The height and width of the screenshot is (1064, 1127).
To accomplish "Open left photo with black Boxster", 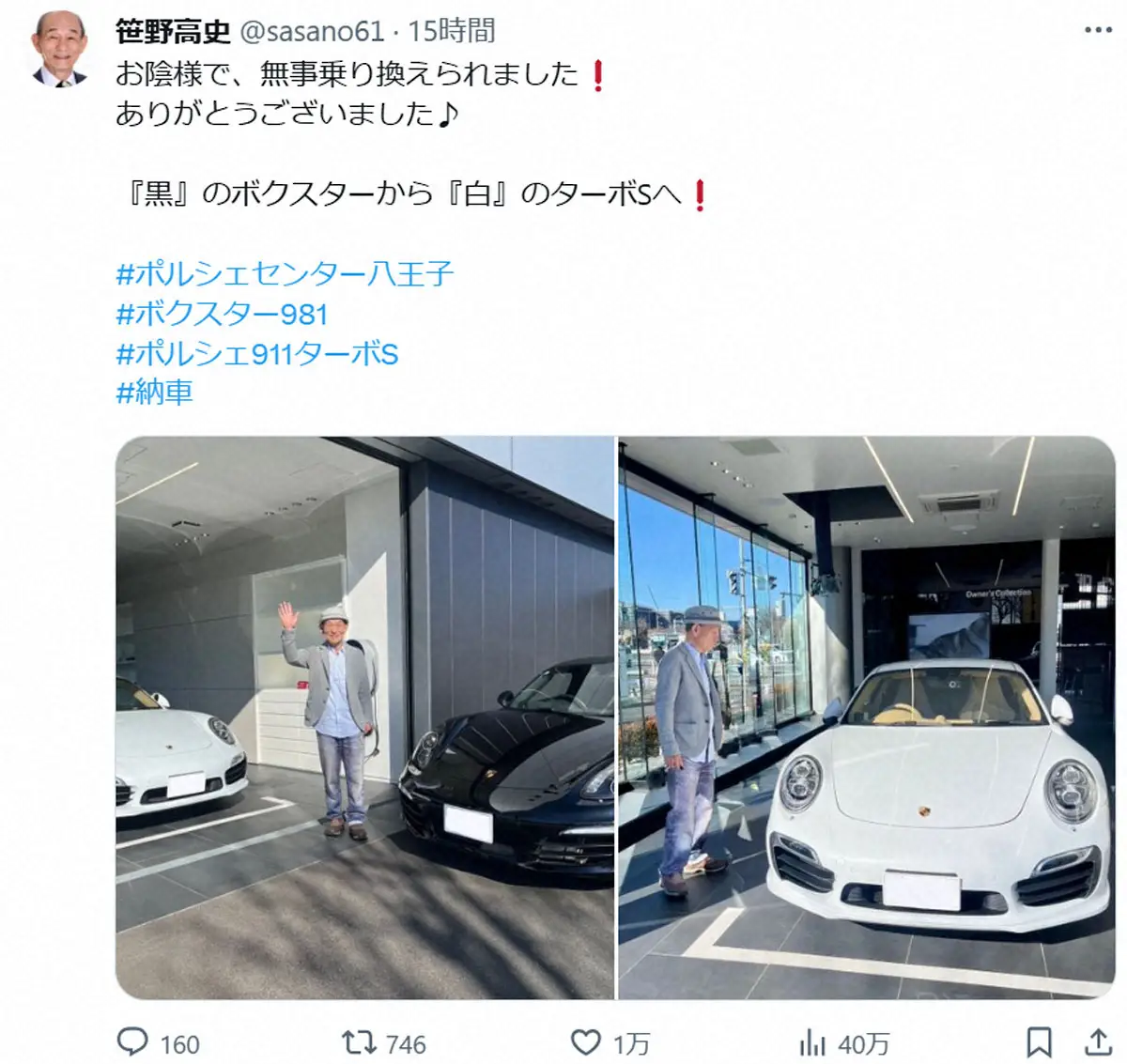I will click(364, 717).
